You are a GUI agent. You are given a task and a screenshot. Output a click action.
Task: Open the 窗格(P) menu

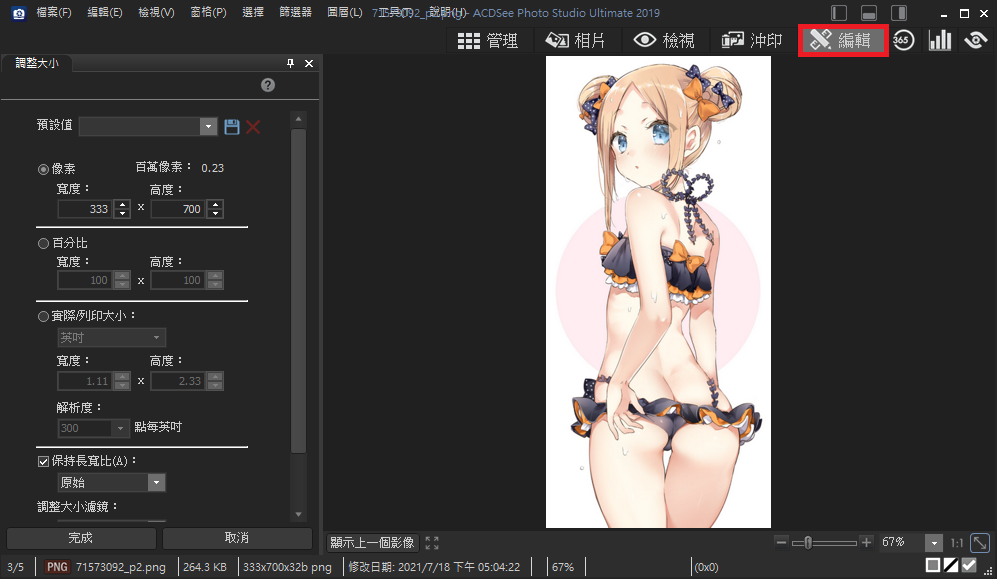coord(208,13)
